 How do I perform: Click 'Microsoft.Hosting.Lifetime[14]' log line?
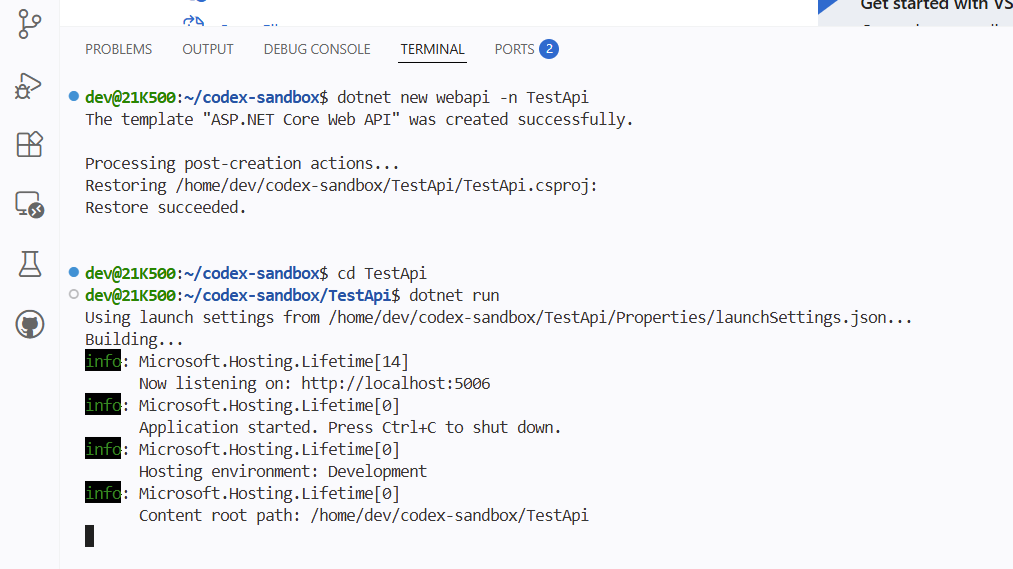coord(273,362)
